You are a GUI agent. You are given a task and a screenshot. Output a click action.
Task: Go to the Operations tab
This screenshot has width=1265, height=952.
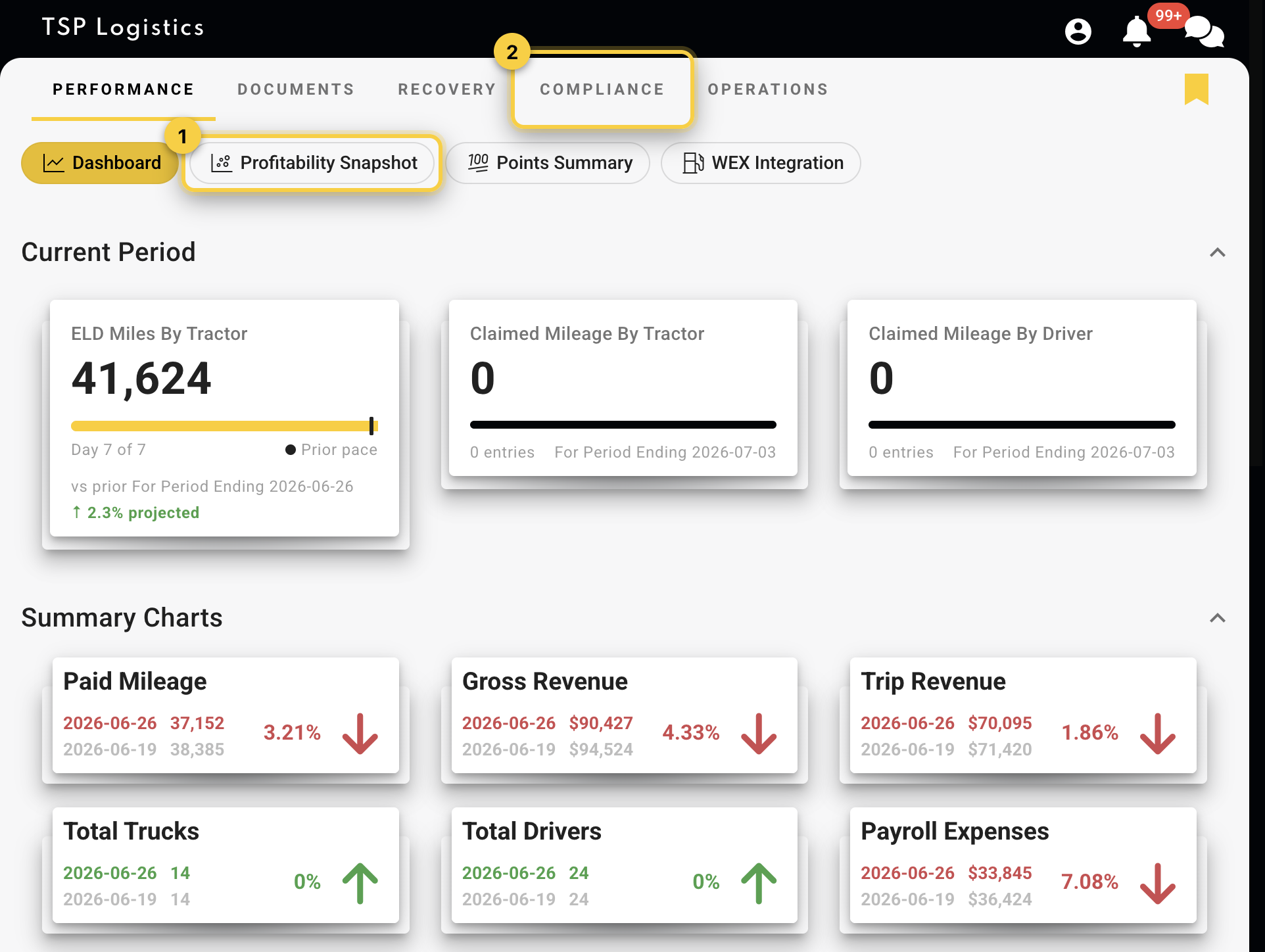point(768,89)
